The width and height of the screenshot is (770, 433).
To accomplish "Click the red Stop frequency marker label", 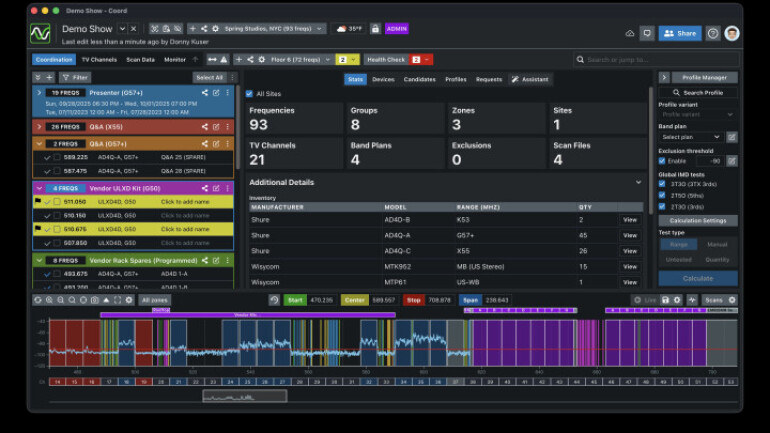I will tap(413, 299).
